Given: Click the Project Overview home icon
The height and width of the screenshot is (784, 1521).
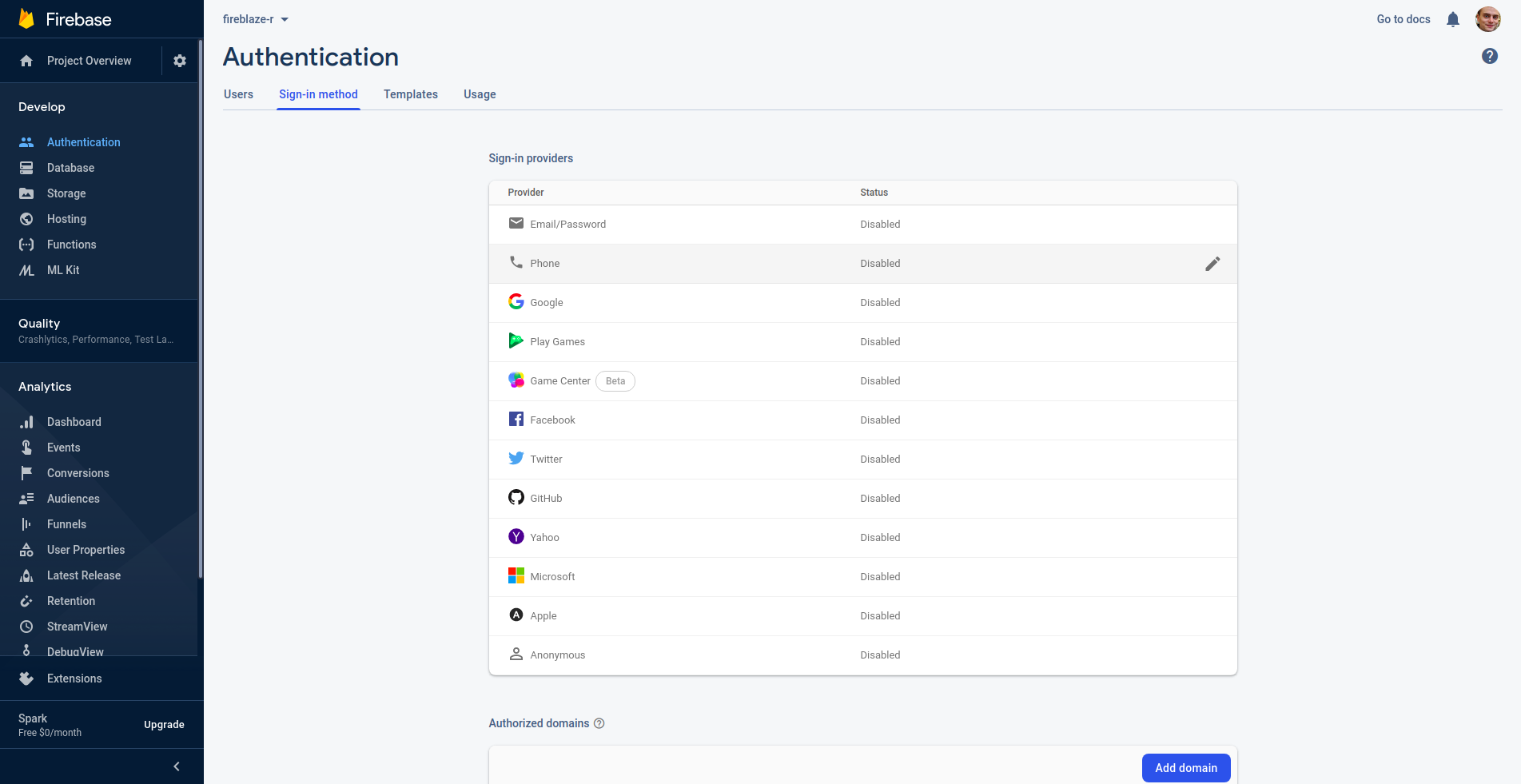Looking at the screenshot, I should (x=26, y=61).
